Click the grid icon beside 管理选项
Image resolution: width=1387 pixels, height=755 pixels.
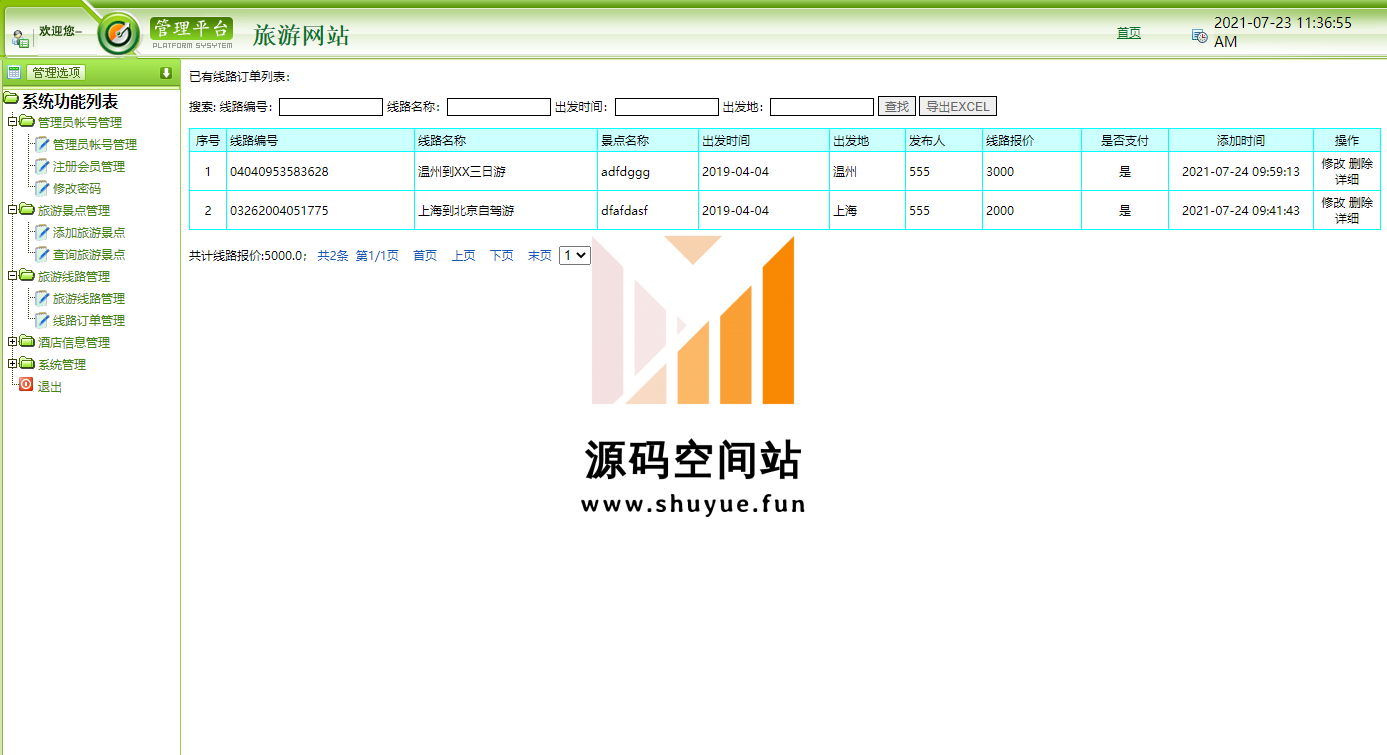pyautogui.click(x=14, y=72)
